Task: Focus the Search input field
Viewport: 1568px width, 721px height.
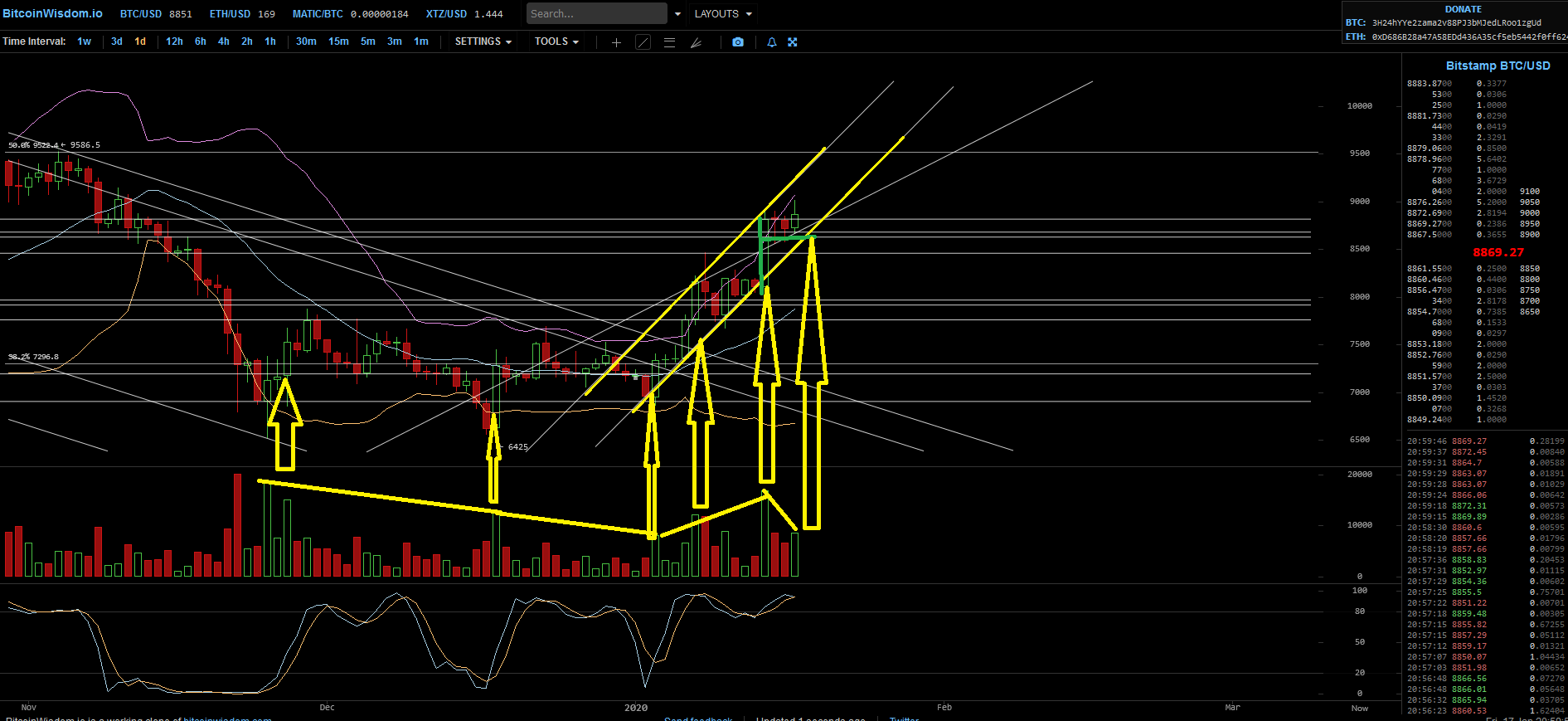Action: pyautogui.click(x=596, y=14)
